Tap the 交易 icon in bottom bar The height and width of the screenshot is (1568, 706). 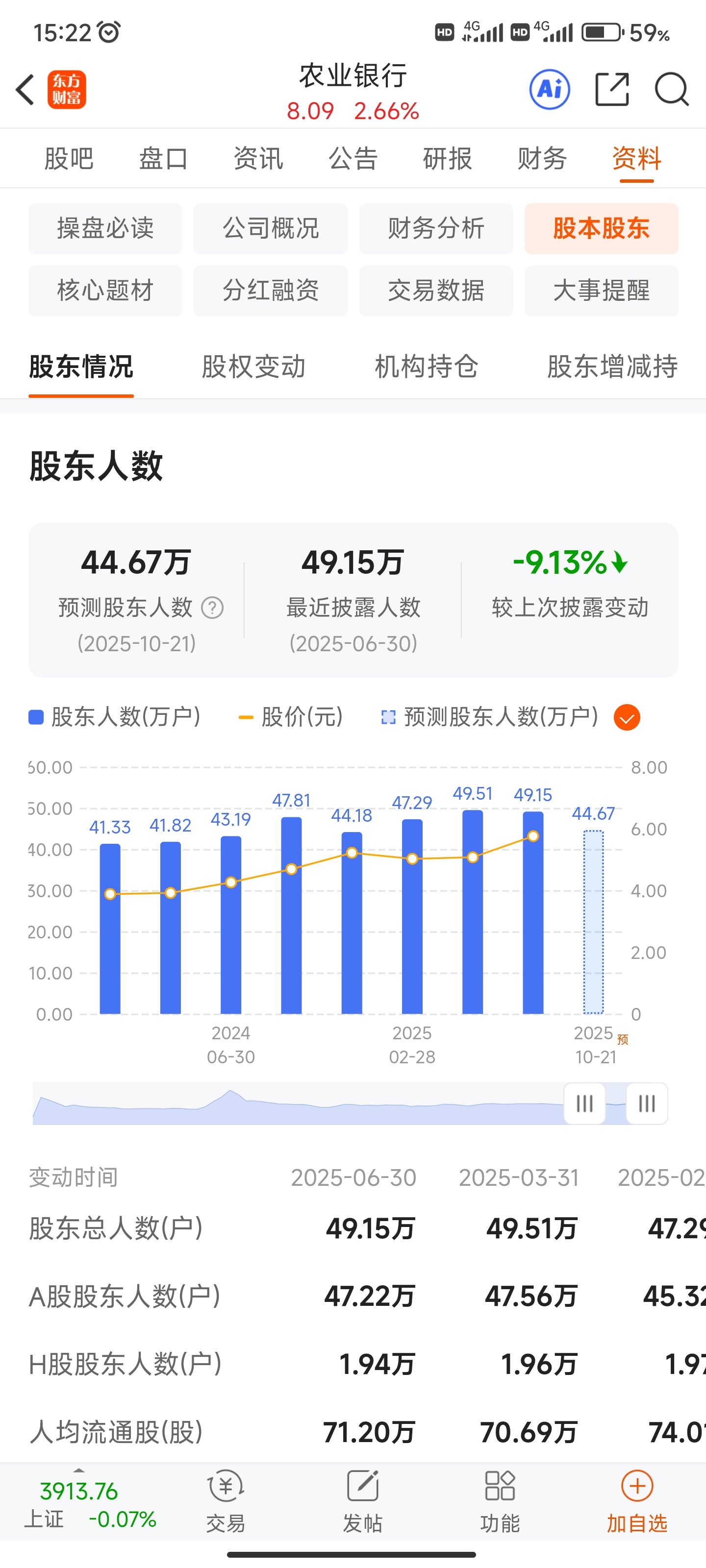point(226,1501)
